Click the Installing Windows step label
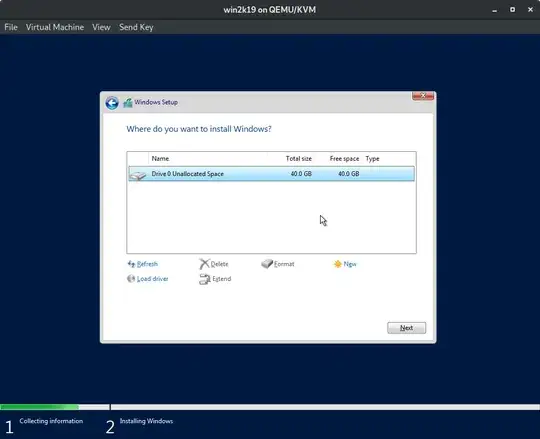Image resolution: width=540 pixels, height=439 pixels. pyautogui.click(x=146, y=421)
